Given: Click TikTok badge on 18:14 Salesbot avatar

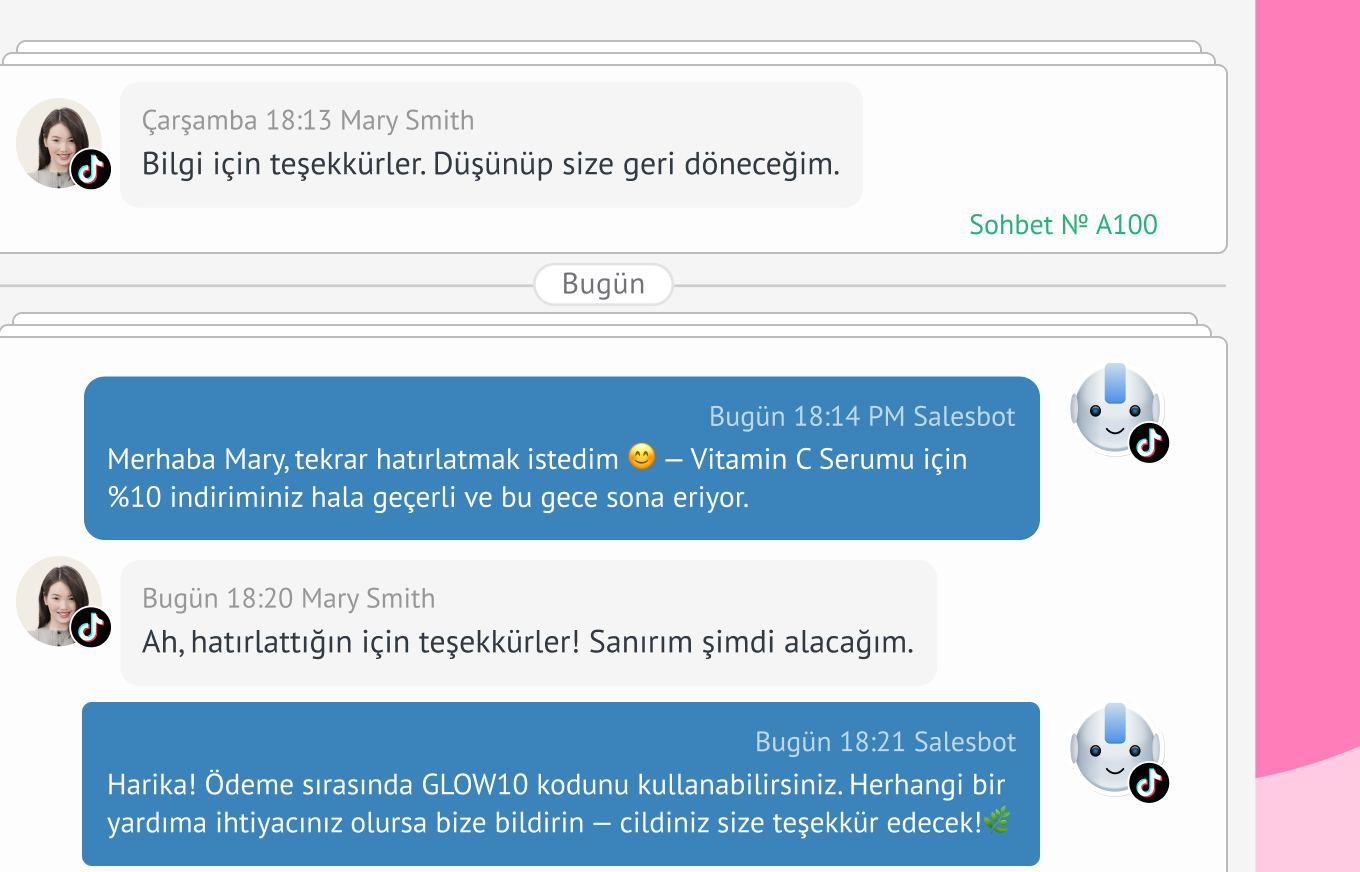Looking at the screenshot, I should pos(1149,442).
